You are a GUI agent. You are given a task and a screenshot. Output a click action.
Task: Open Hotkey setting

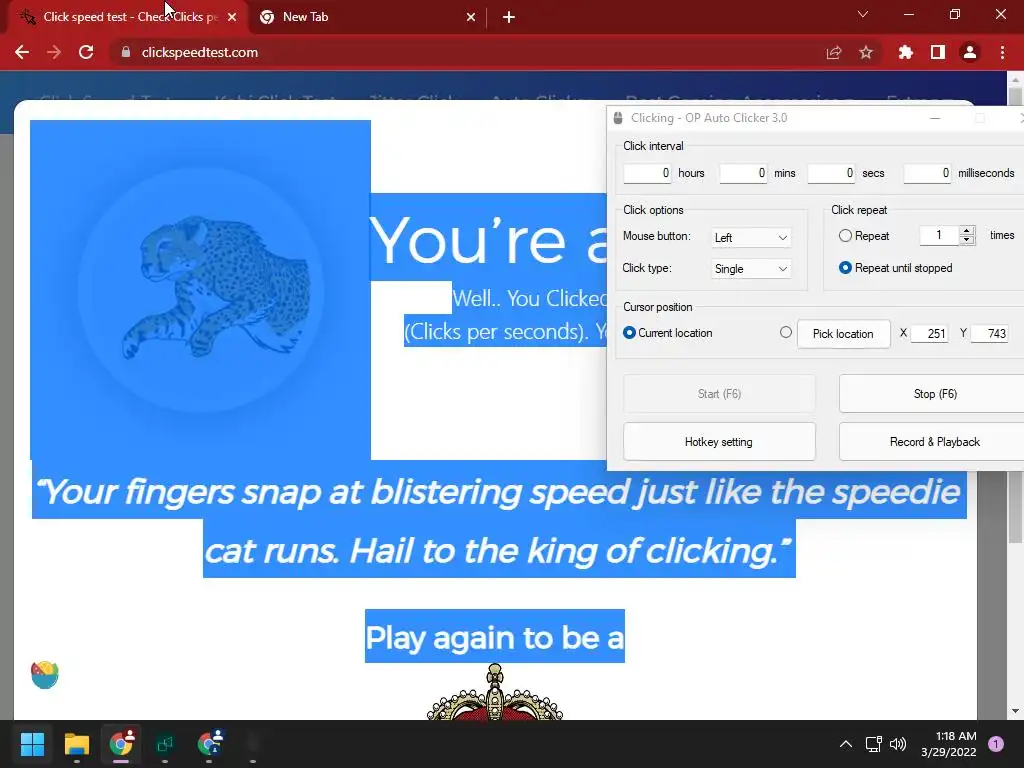tap(719, 442)
